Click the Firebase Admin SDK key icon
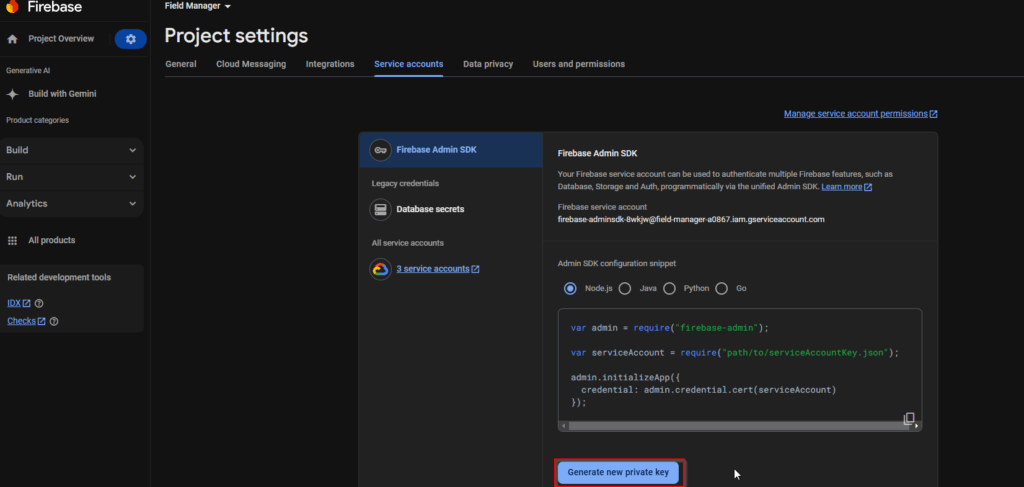The height and width of the screenshot is (487, 1024). [x=380, y=150]
